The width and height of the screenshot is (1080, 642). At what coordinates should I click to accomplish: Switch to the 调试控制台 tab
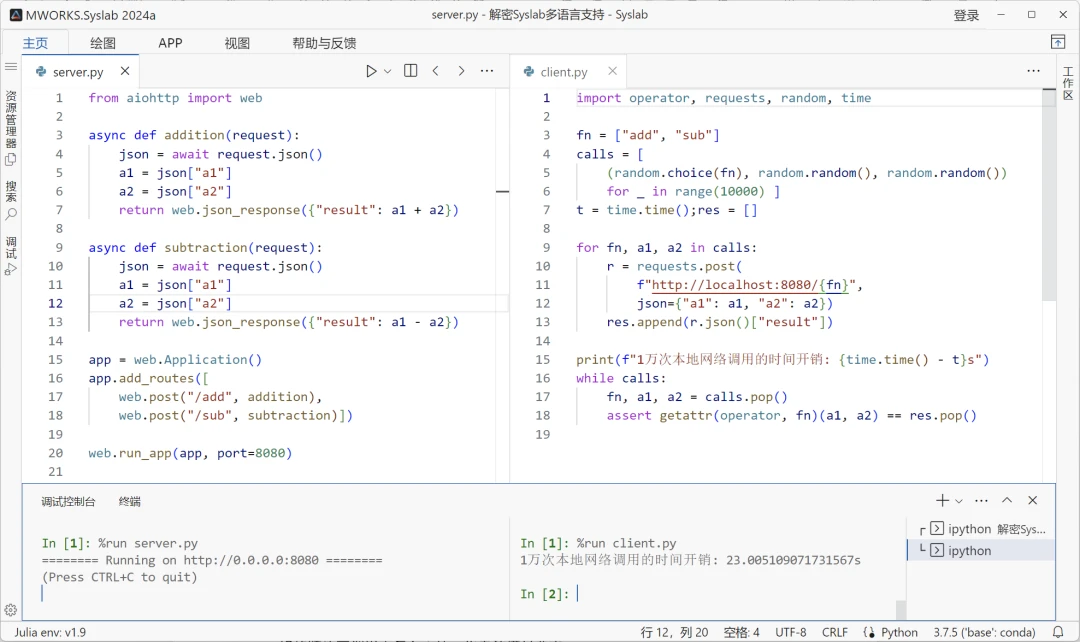[68, 501]
